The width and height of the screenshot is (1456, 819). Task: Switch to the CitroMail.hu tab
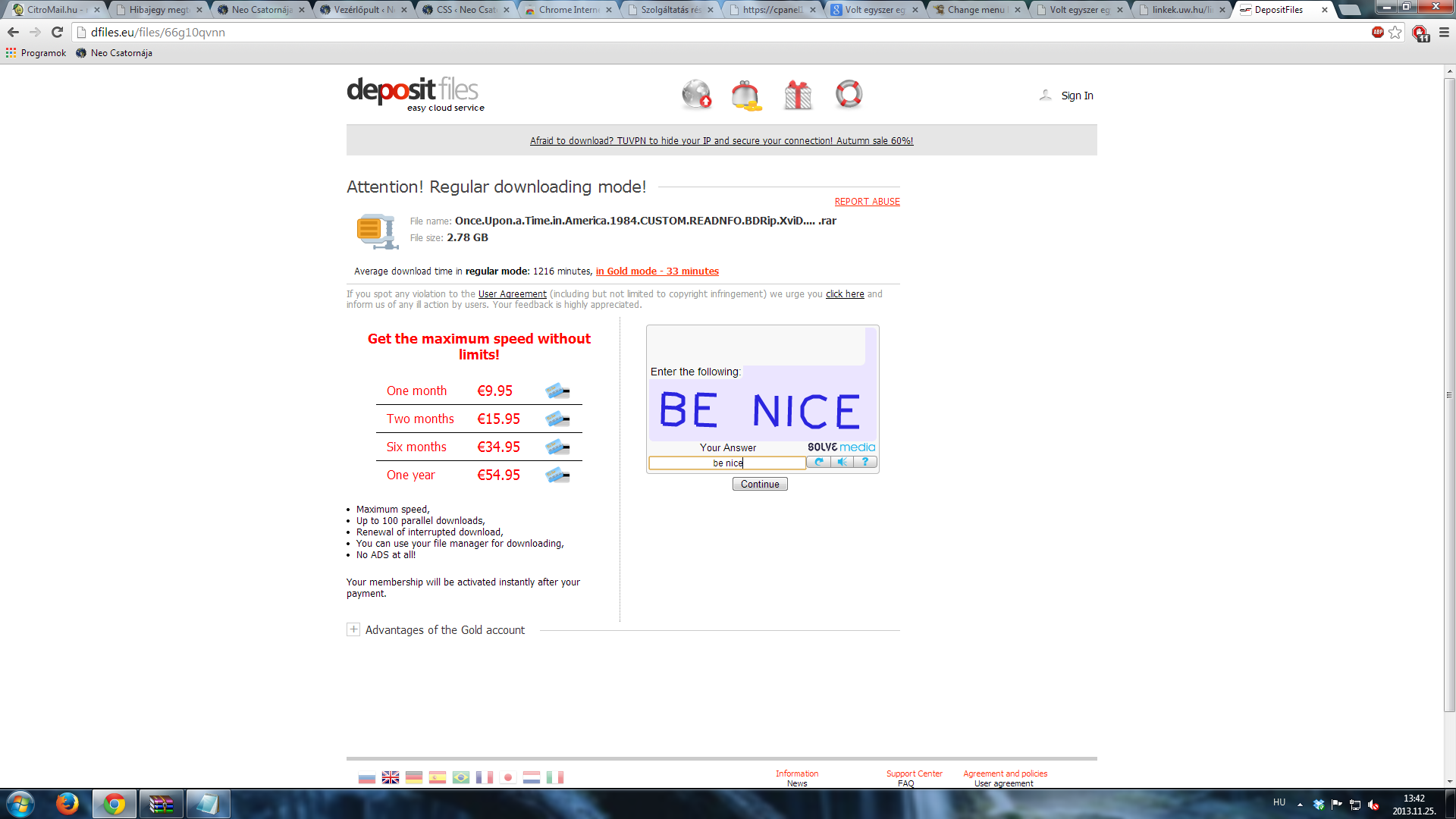click(55, 10)
